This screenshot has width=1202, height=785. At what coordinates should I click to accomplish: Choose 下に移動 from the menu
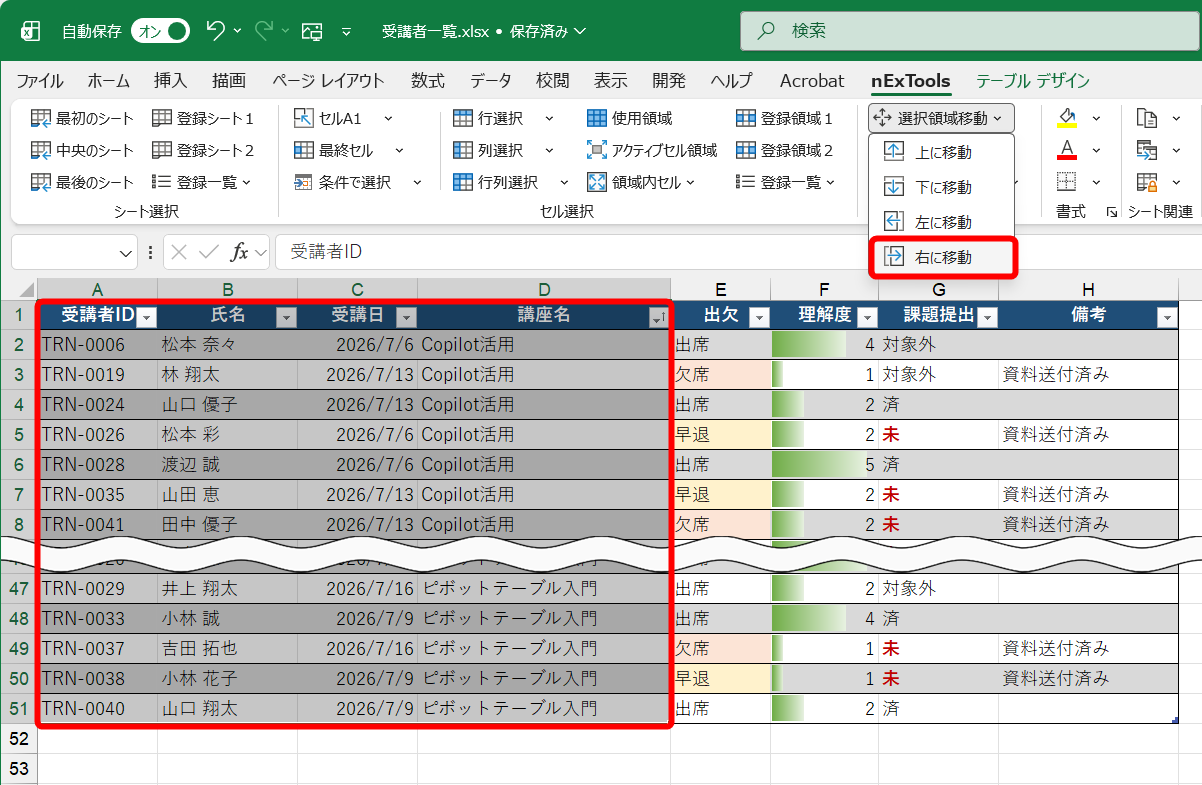click(x=942, y=187)
